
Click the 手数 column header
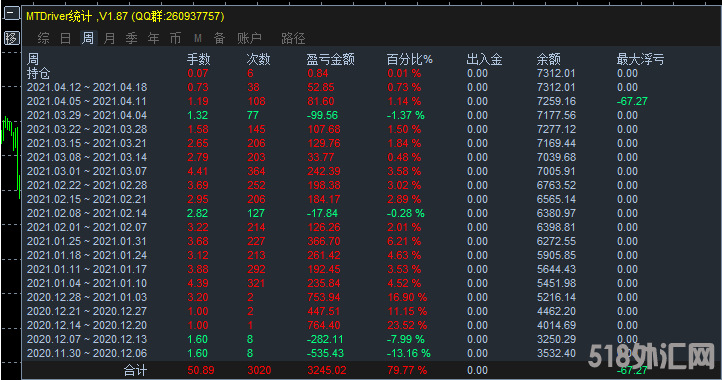tap(198, 59)
